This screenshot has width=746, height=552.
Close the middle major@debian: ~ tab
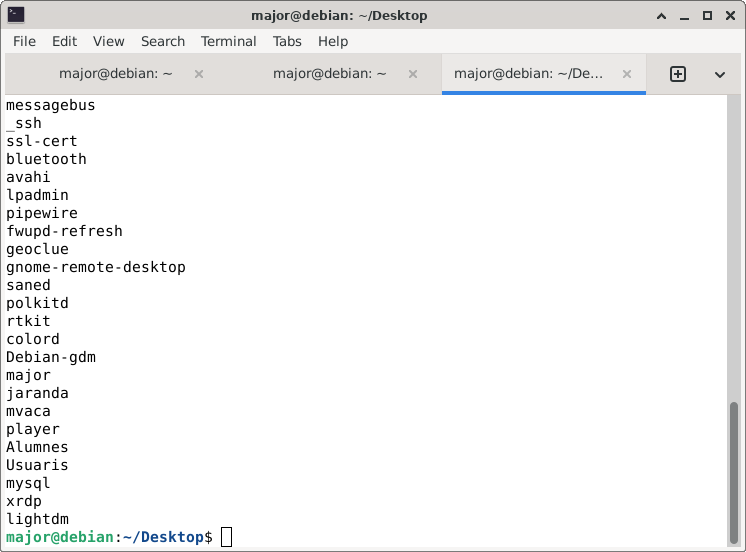coord(413,74)
